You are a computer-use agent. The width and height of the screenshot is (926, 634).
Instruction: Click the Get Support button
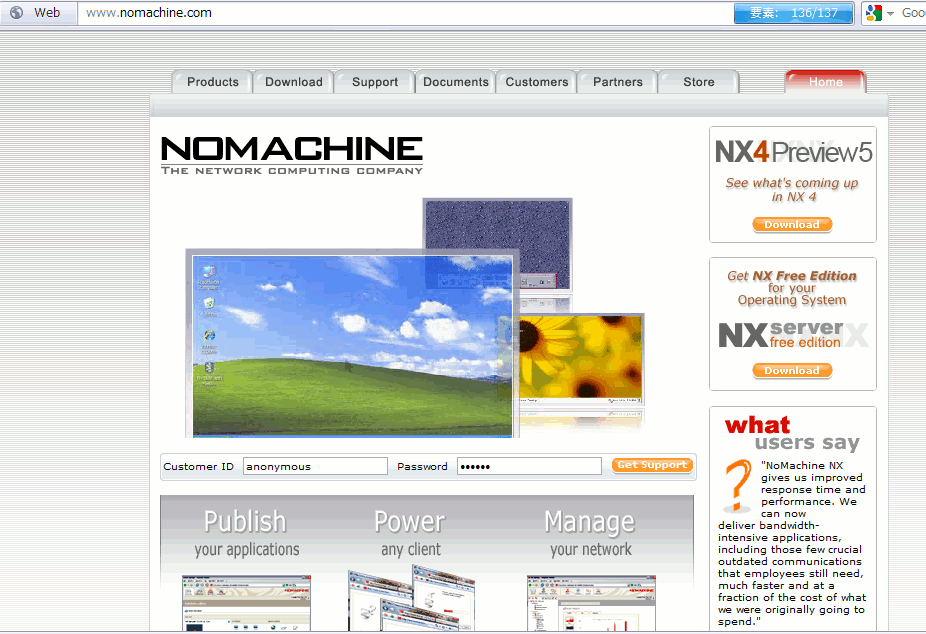(652, 465)
